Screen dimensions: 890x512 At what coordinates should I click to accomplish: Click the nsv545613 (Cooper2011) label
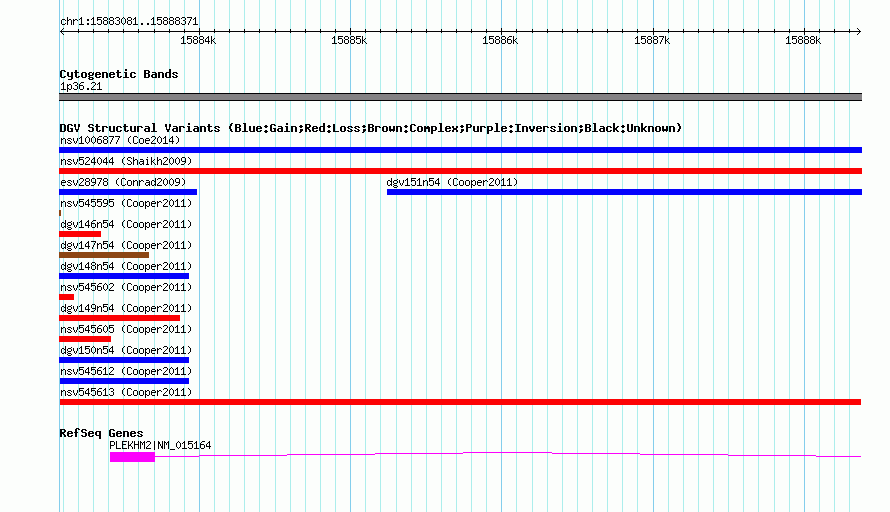(126, 392)
